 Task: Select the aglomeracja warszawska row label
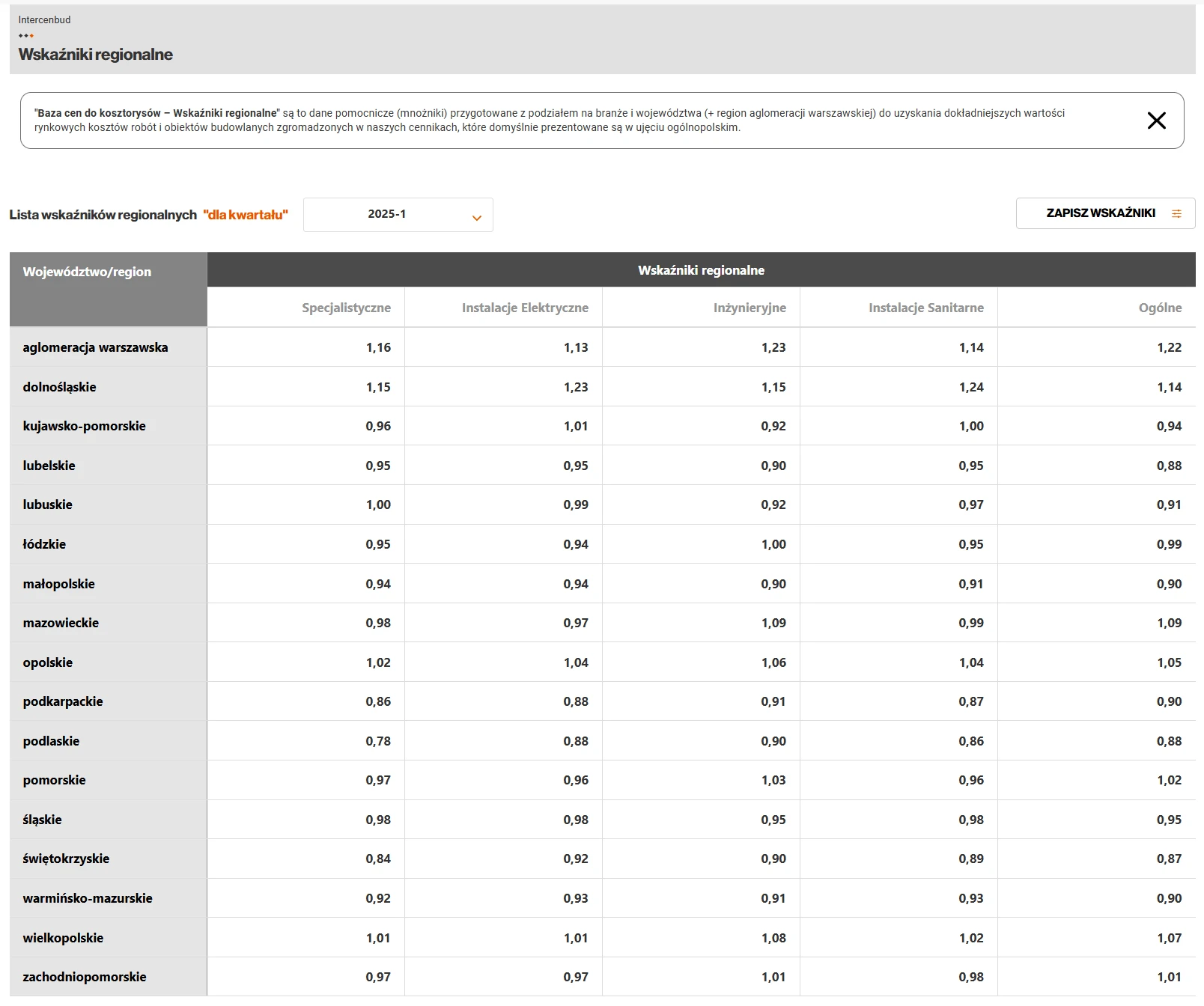[x=95, y=347]
